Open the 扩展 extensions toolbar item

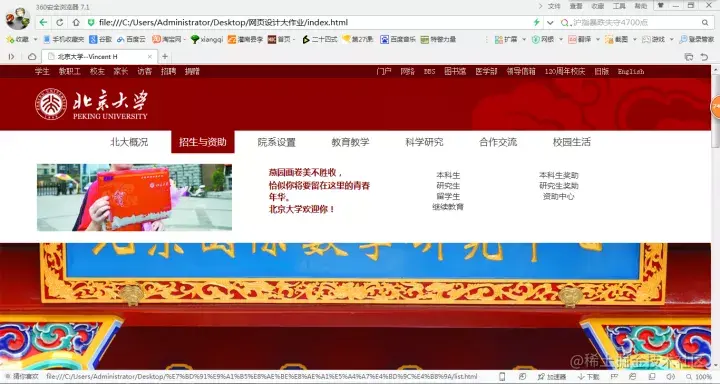(506, 40)
